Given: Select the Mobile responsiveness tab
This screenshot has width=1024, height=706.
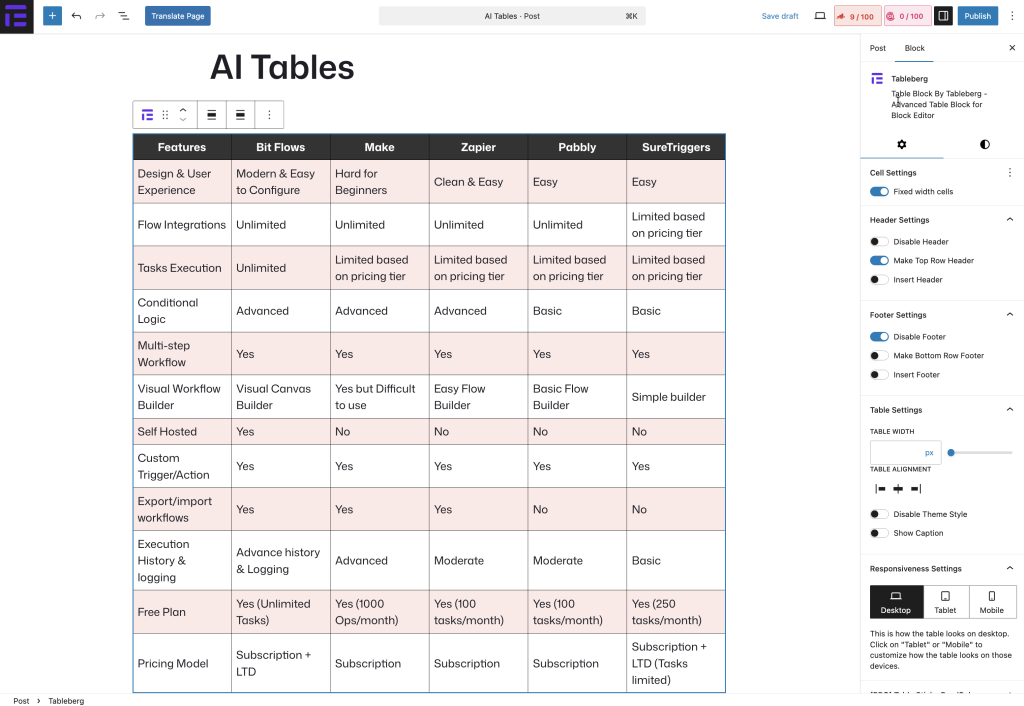Looking at the screenshot, I should coord(991,602).
